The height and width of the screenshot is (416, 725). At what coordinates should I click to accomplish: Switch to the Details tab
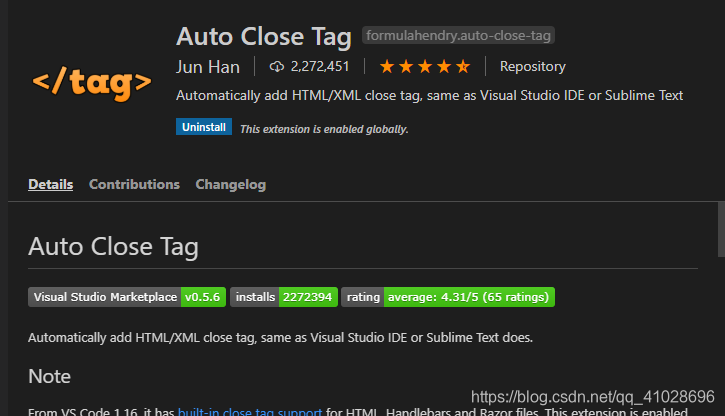point(50,184)
